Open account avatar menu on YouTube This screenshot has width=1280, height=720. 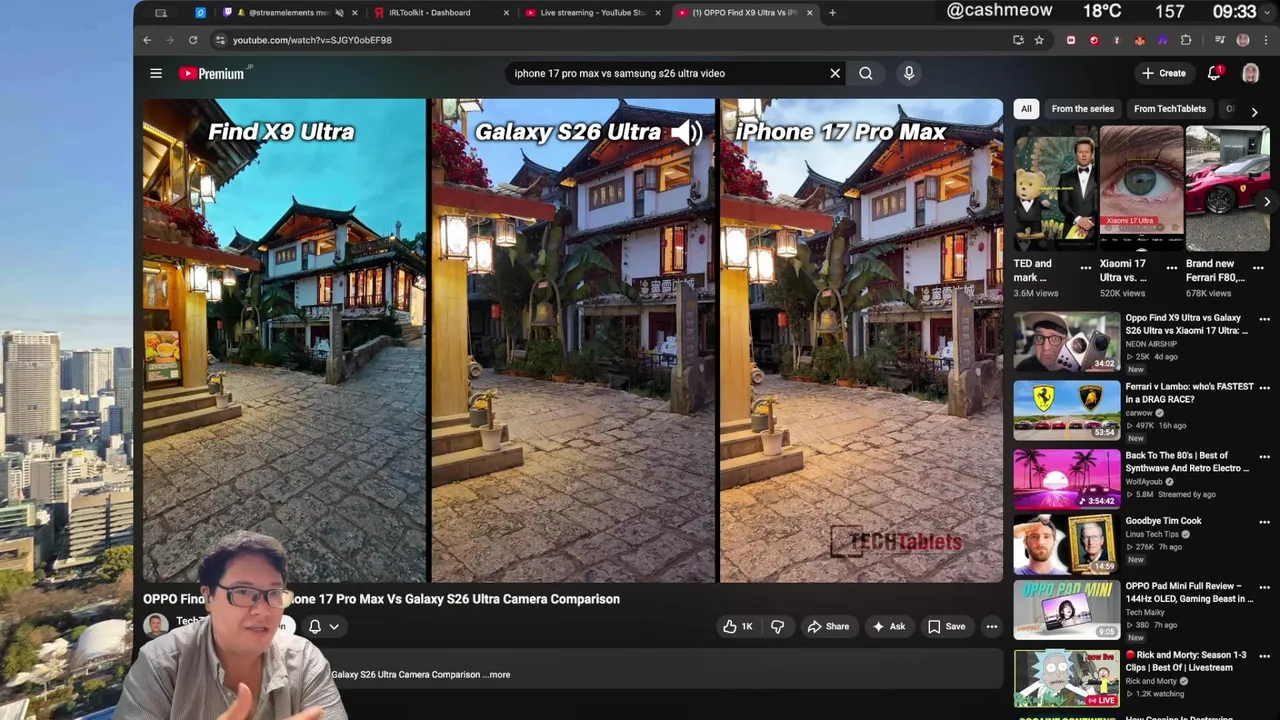(1250, 73)
